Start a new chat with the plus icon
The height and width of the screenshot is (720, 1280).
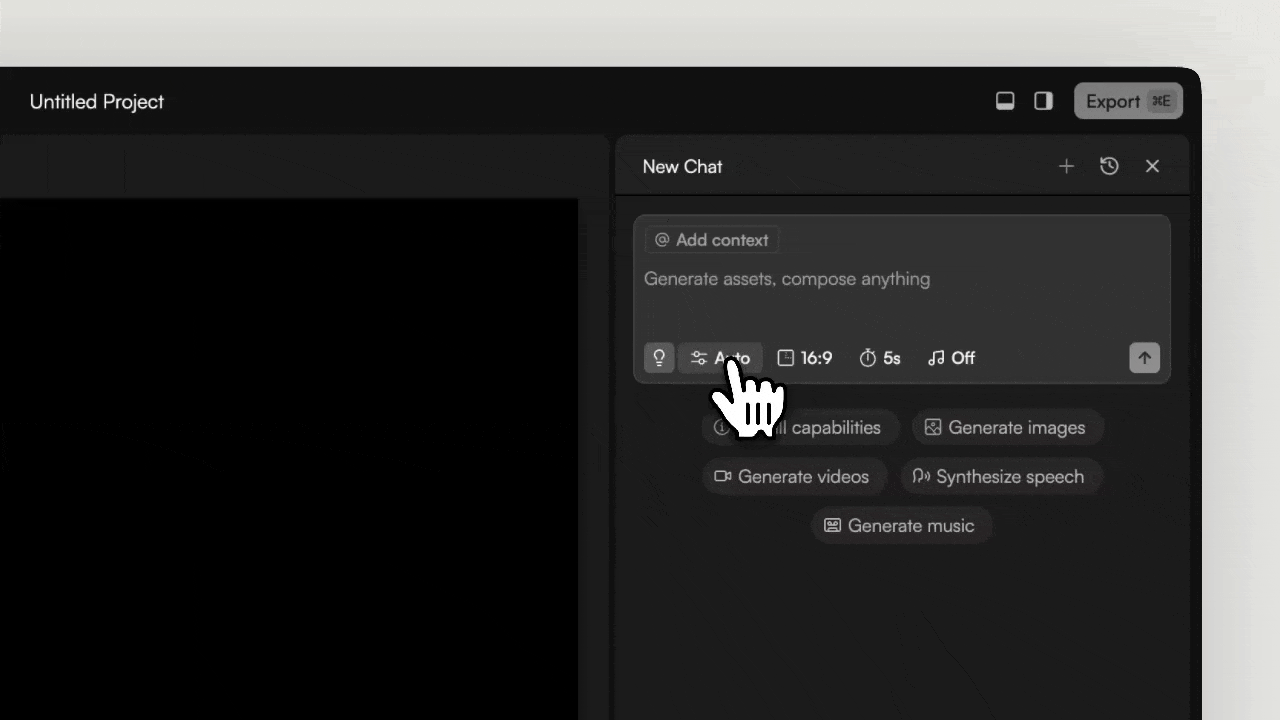click(x=1066, y=166)
